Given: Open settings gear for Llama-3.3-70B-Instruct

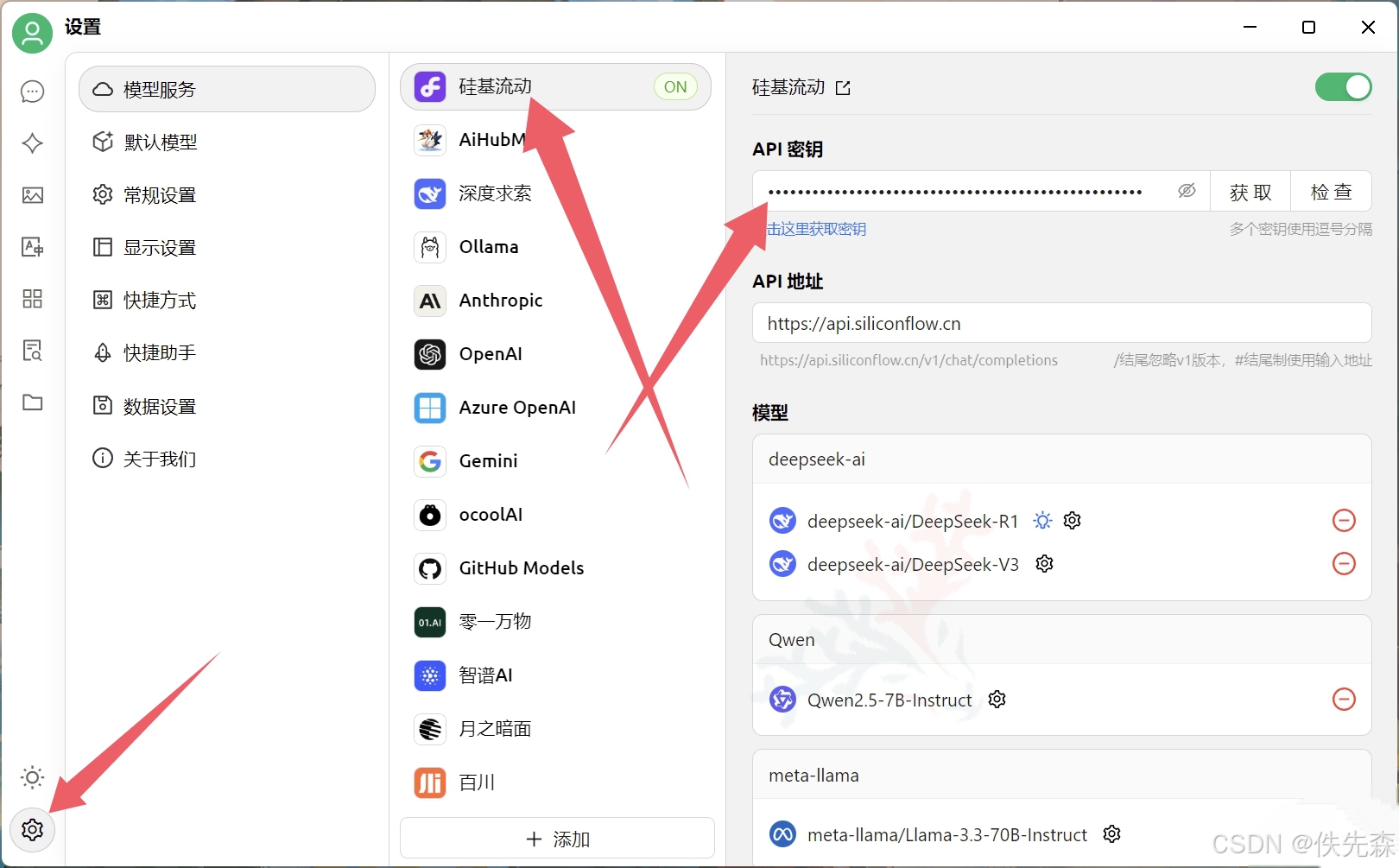Looking at the screenshot, I should (x=1112, y=834).
